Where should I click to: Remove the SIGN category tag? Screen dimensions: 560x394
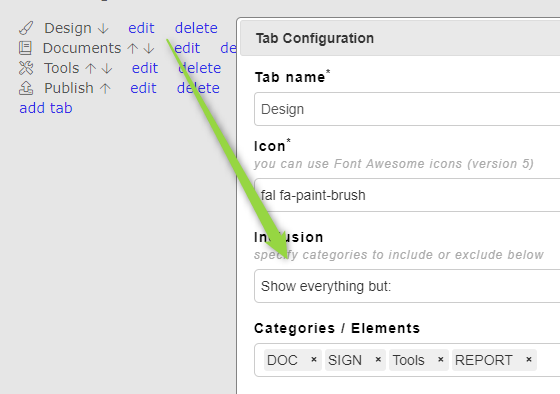point(378,359)
